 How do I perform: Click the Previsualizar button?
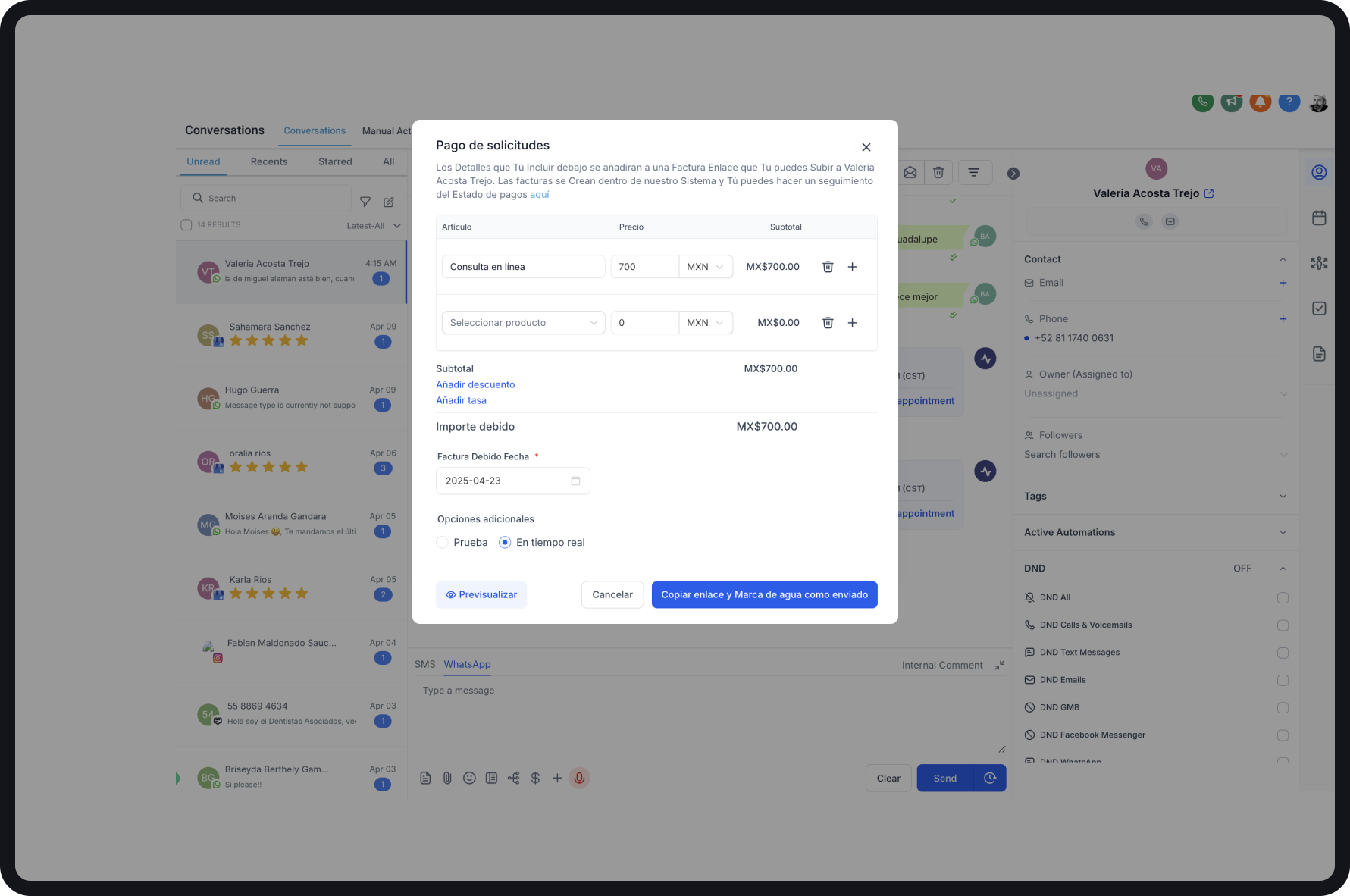tap(481, 595)
